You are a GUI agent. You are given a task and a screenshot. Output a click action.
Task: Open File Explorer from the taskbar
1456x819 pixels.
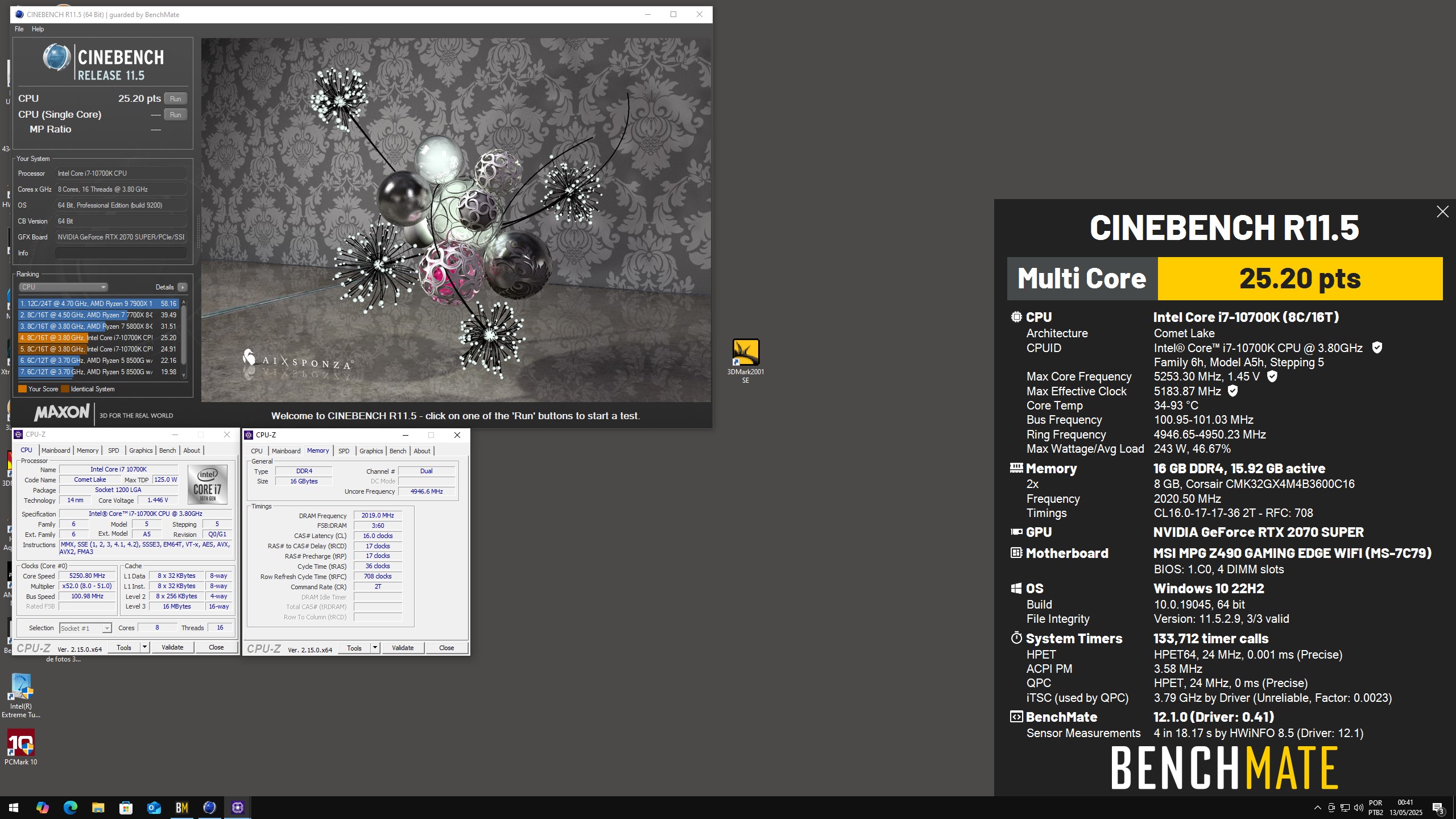pos(98,808)
